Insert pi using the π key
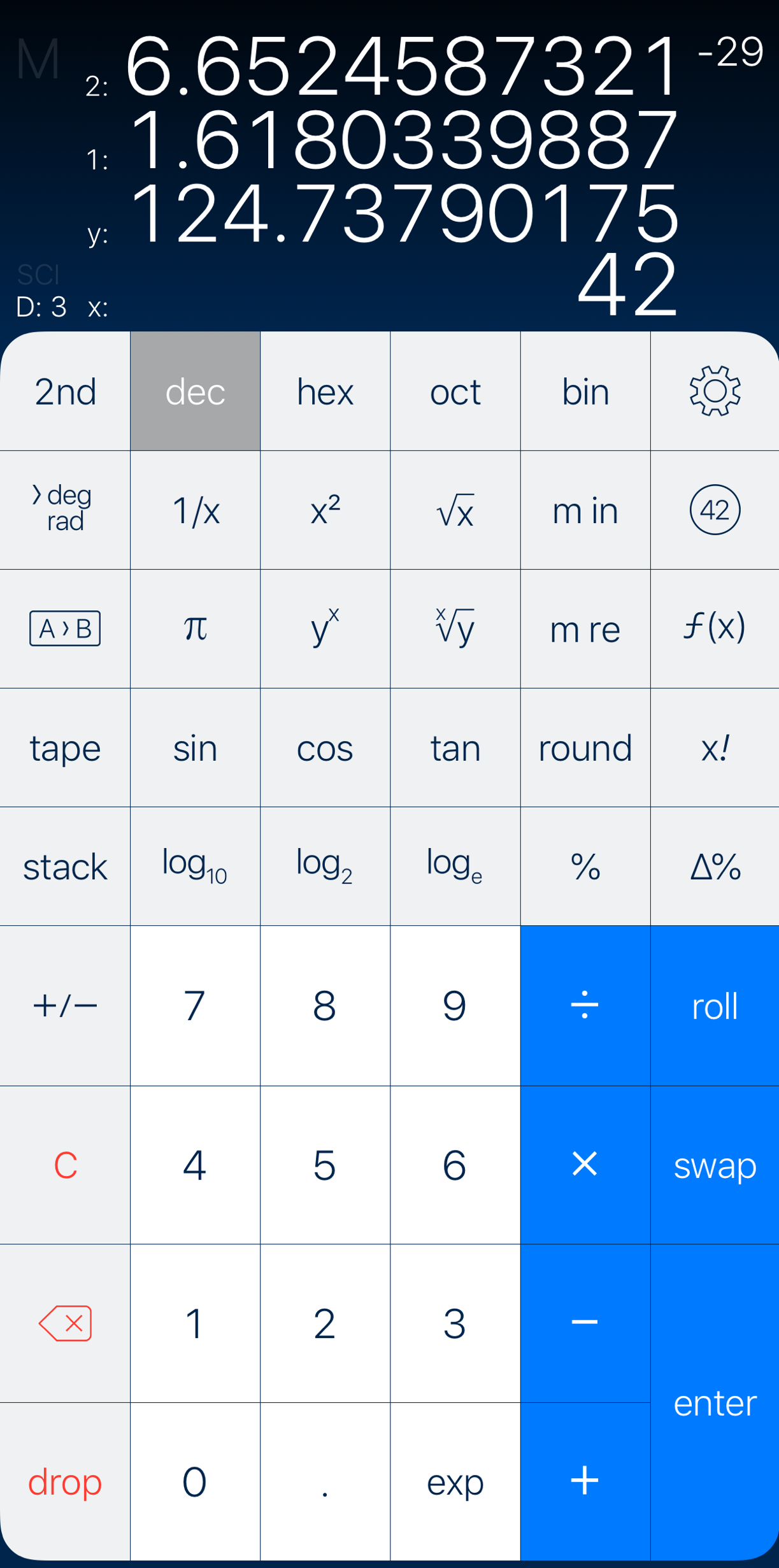 click(195, 628)
